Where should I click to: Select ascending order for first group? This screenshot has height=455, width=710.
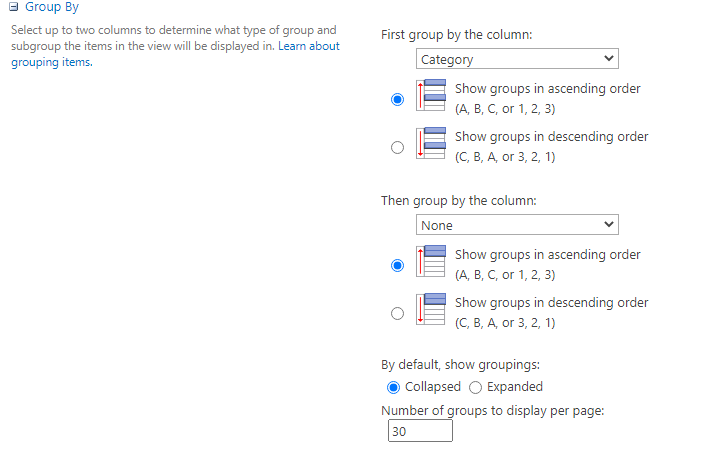(x=397, y=99)
